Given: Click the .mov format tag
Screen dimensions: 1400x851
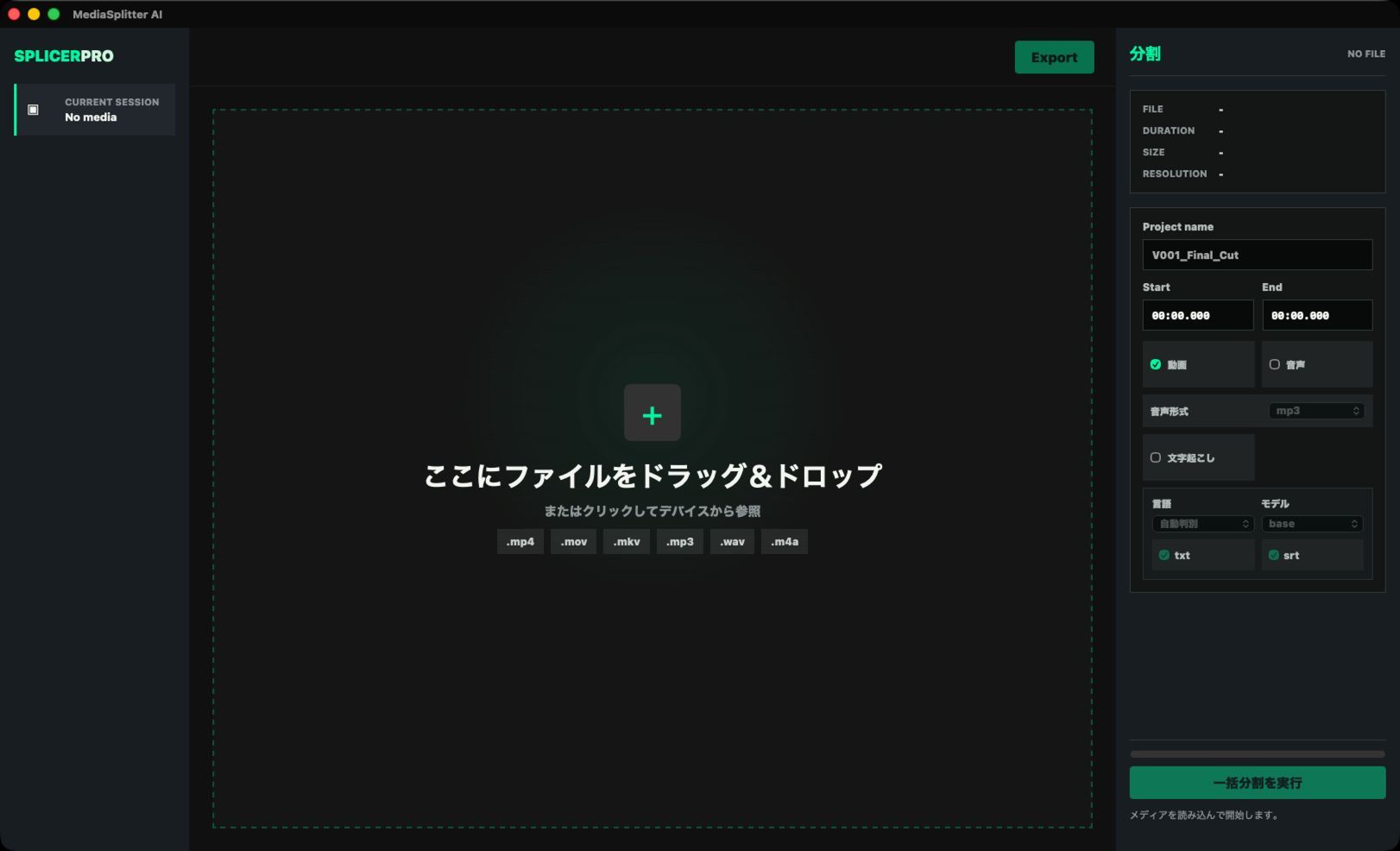Looking at the screenshot, I should pos(573,542).
